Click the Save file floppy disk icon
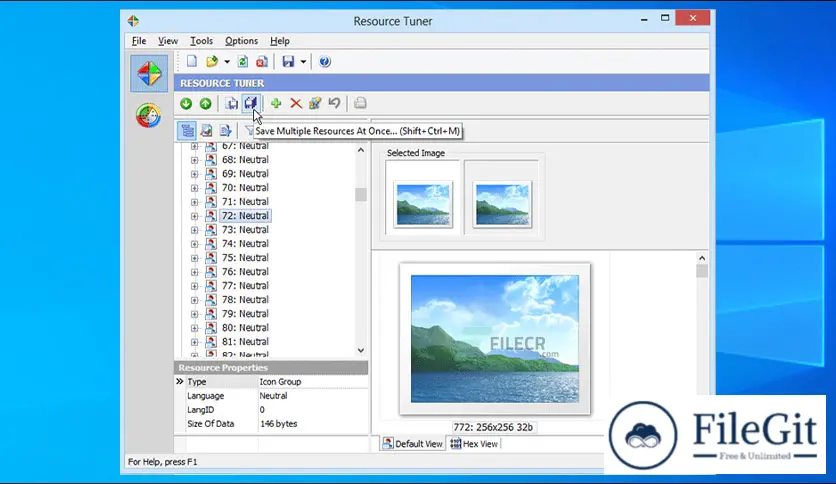The image size is (836, 484). tap(288, 61)
